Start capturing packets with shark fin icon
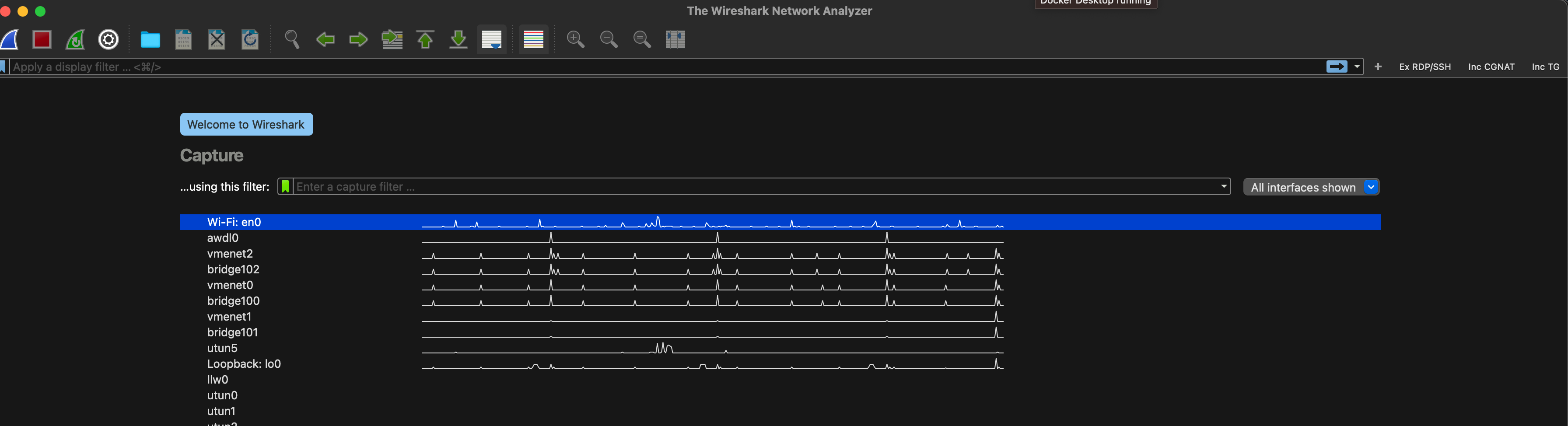 (x=9, y=39)
